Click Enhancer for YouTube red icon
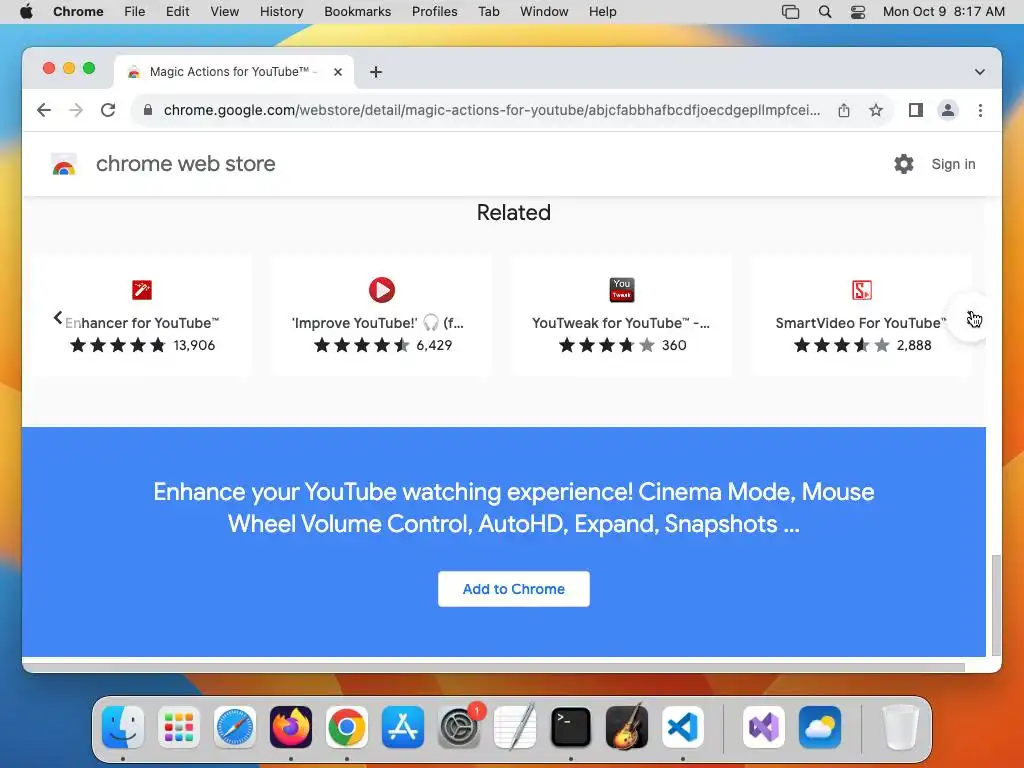Viewport: 1024px width, 768px height. (x=142, y=289)
